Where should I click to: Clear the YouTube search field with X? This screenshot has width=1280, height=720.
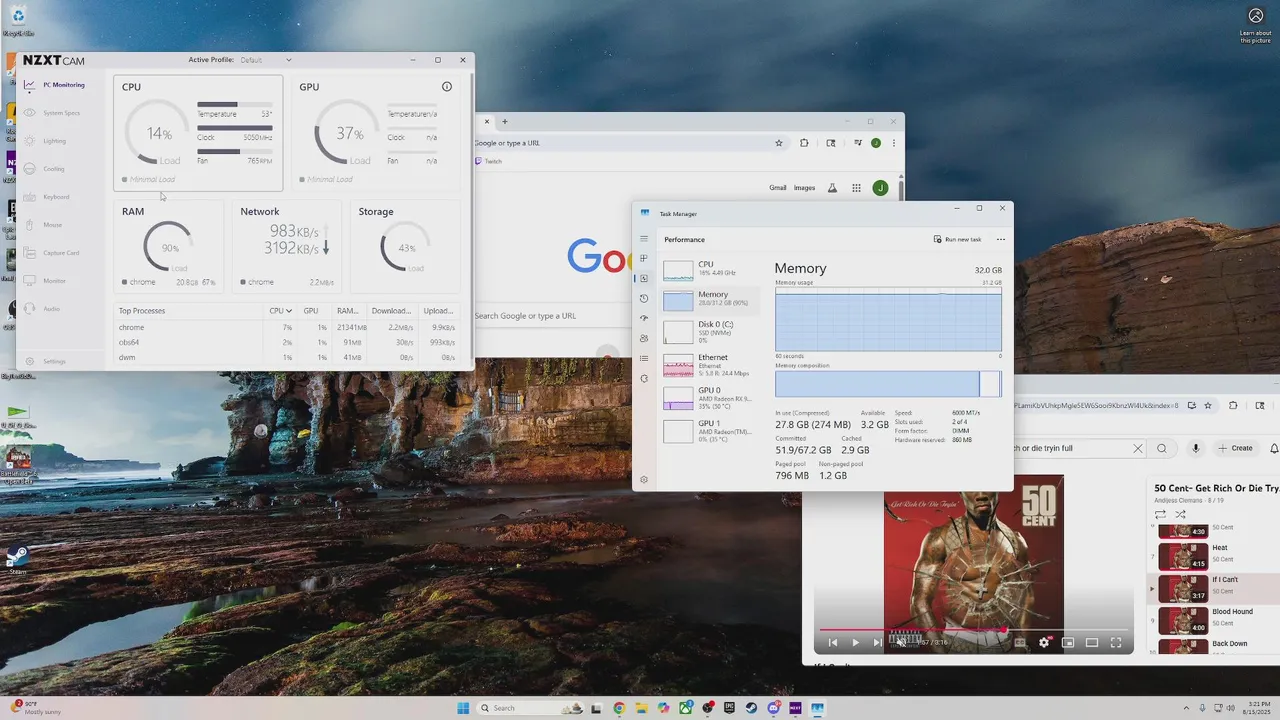[1138, 449]
